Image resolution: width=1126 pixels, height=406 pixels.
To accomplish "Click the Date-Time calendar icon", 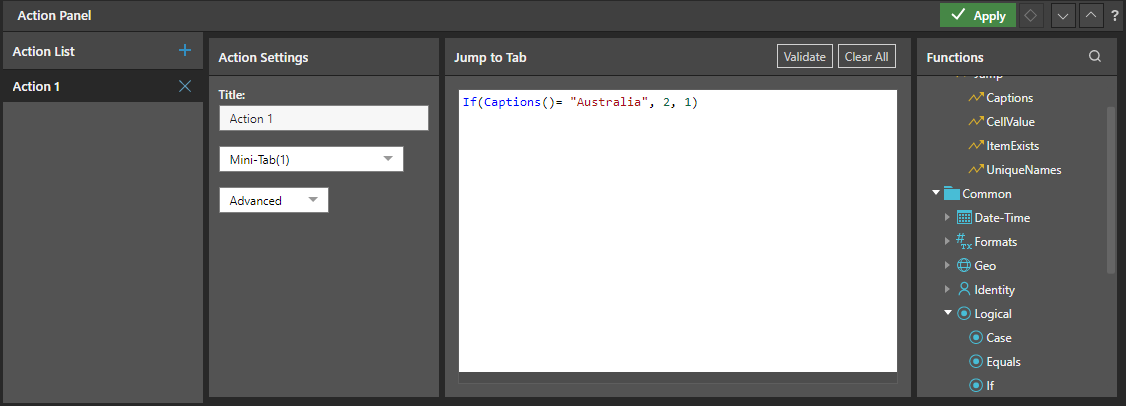I will [x=964, y=218].
